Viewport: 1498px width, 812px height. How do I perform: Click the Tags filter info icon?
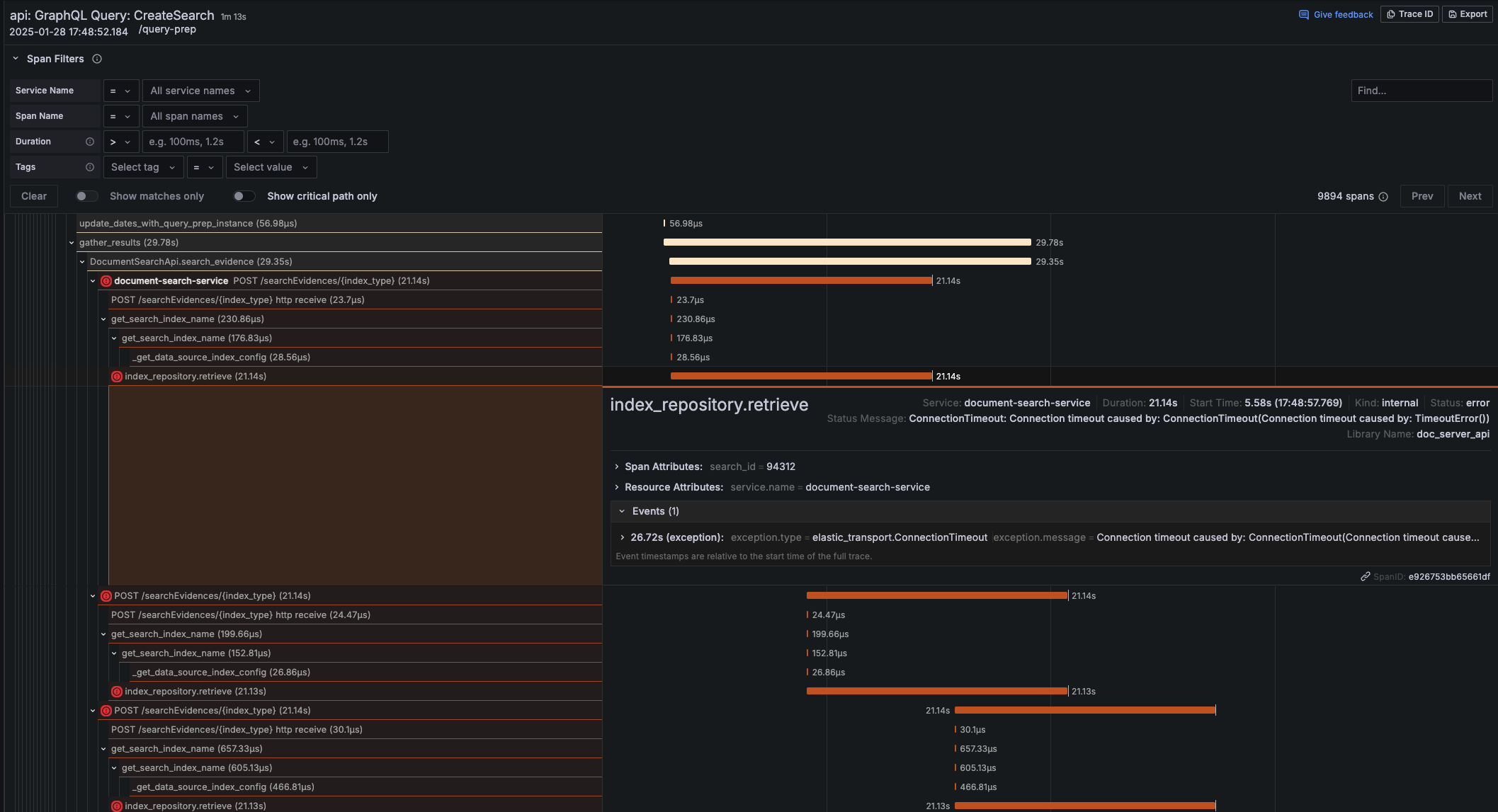coord(90,167)
